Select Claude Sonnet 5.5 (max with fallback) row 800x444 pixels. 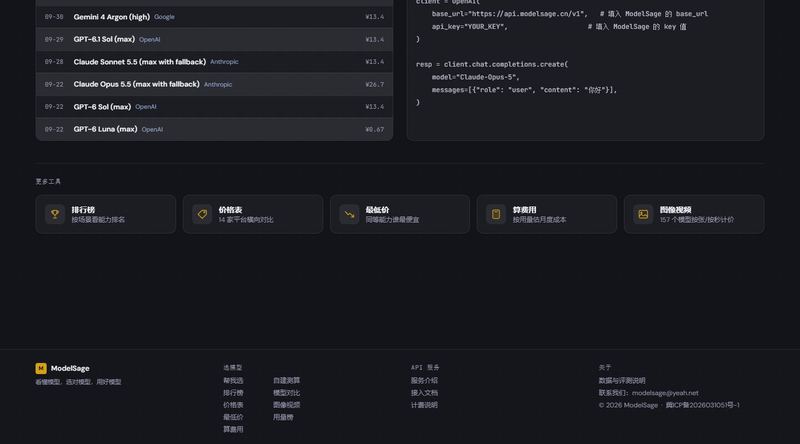[x=214, y=62]
